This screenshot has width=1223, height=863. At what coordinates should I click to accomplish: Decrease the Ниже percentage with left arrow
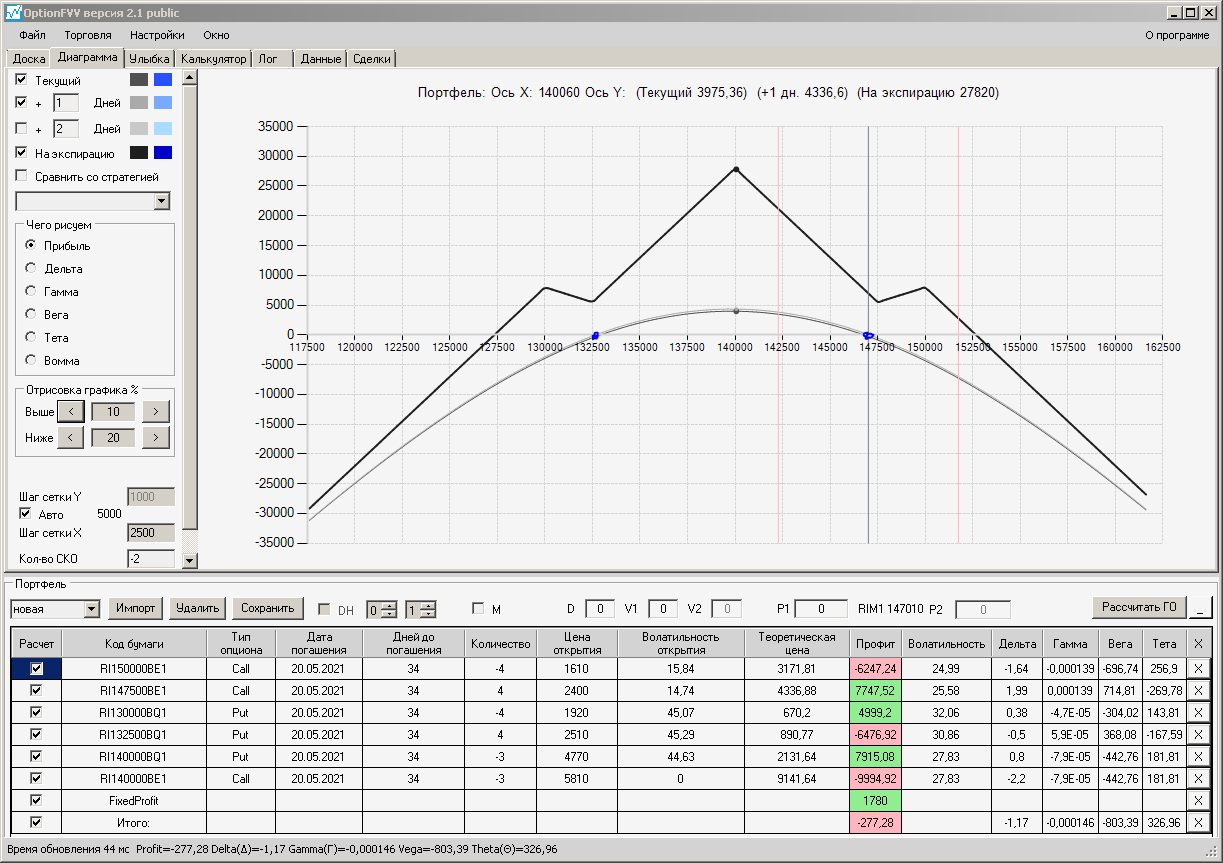70,437
